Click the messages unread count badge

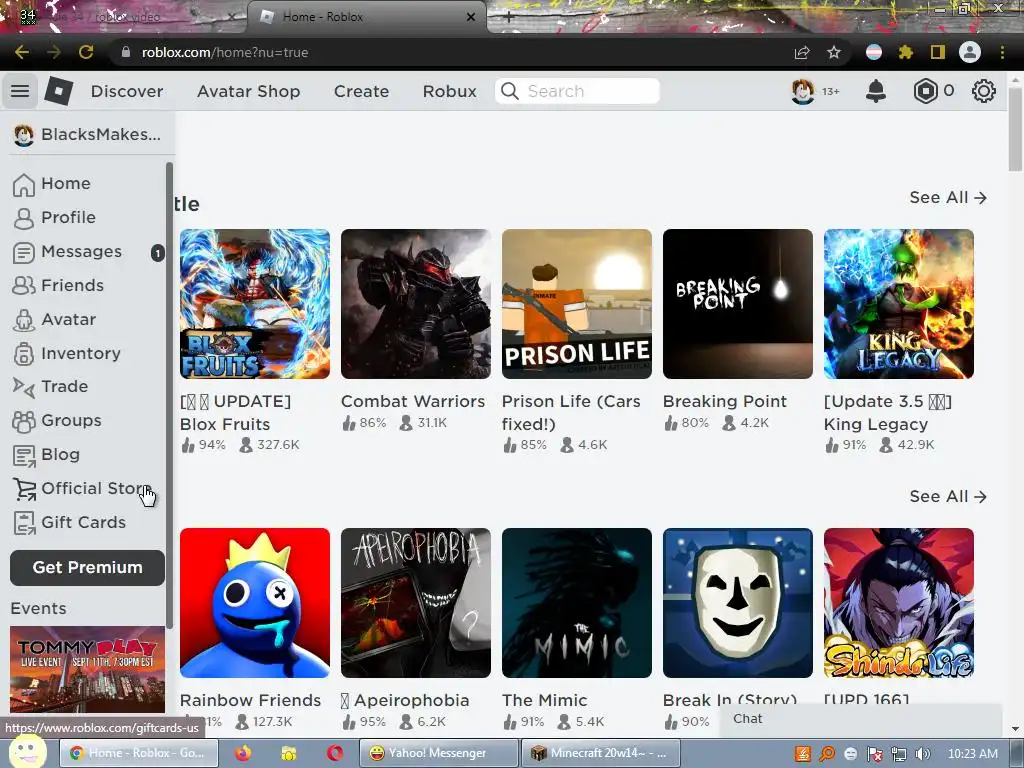157,253
